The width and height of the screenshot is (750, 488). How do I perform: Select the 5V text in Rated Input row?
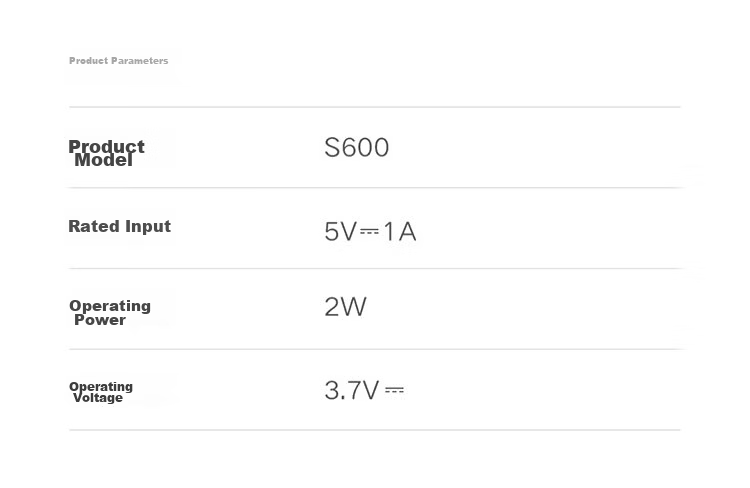tap(341, 232)
